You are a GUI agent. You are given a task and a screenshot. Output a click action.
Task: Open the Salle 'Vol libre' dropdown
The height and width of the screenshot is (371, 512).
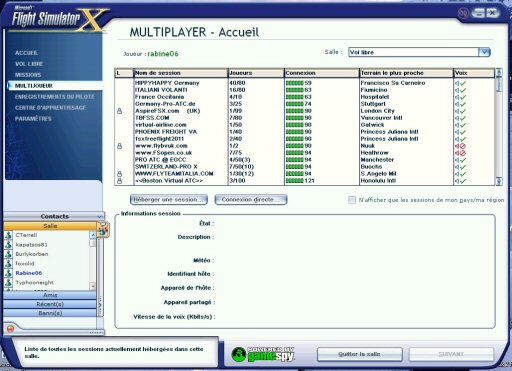tap(484, 52)
